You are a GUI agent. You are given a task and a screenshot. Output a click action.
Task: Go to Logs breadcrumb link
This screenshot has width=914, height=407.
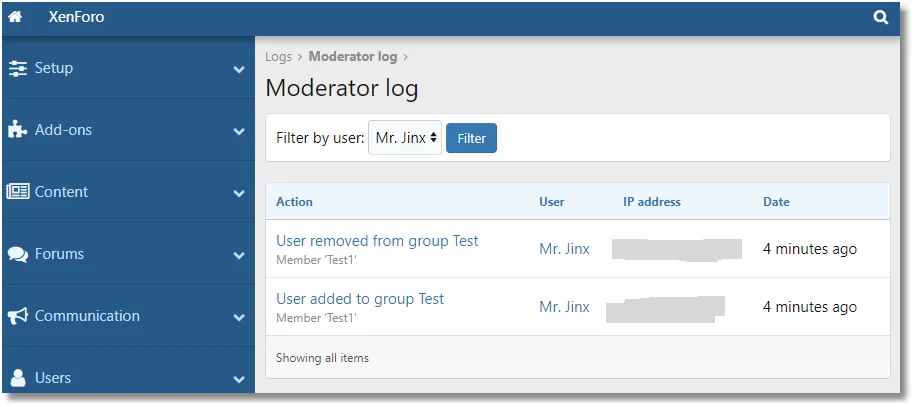pos(278,57)
